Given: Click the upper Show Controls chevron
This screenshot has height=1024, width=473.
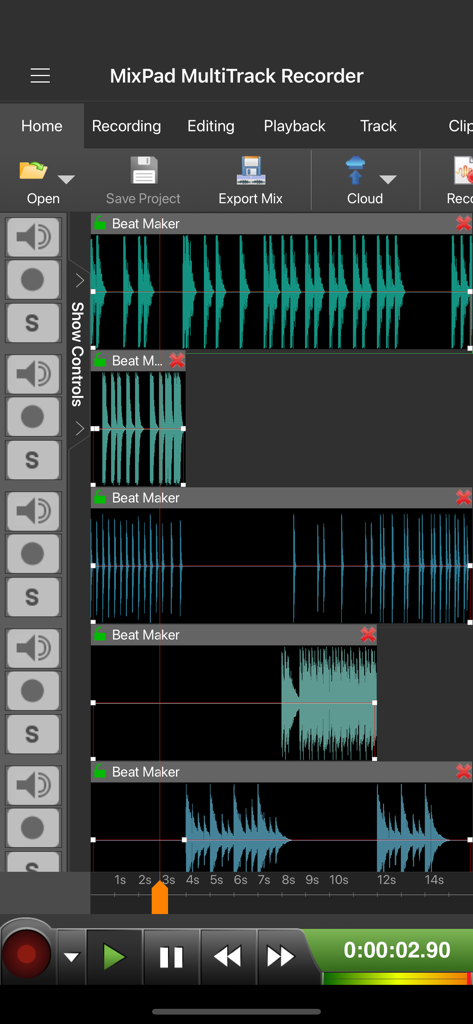Looking at the screenshot, I should 80,281.
